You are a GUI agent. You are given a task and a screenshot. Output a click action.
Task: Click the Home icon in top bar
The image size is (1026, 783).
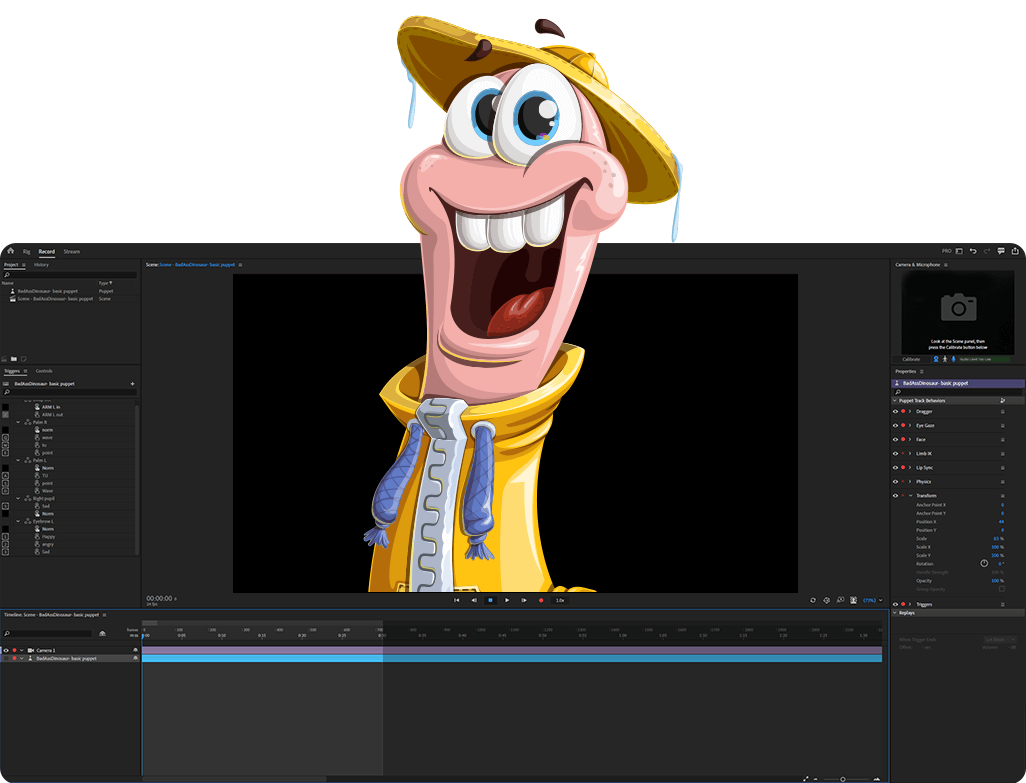tap(10, 251)
